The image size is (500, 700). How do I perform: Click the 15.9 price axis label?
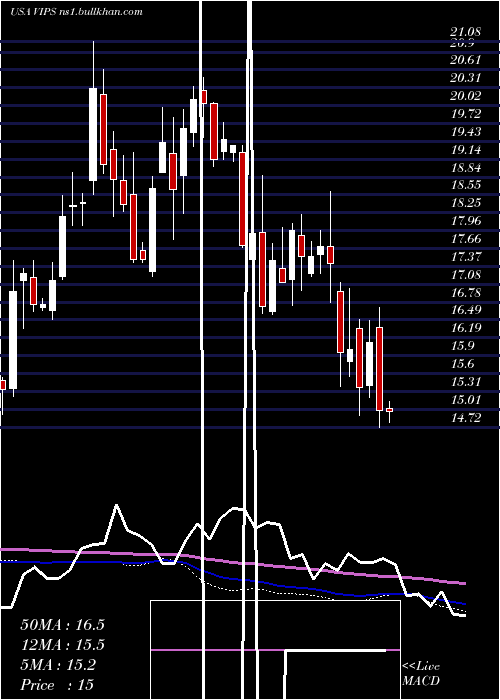coord(462,346)
